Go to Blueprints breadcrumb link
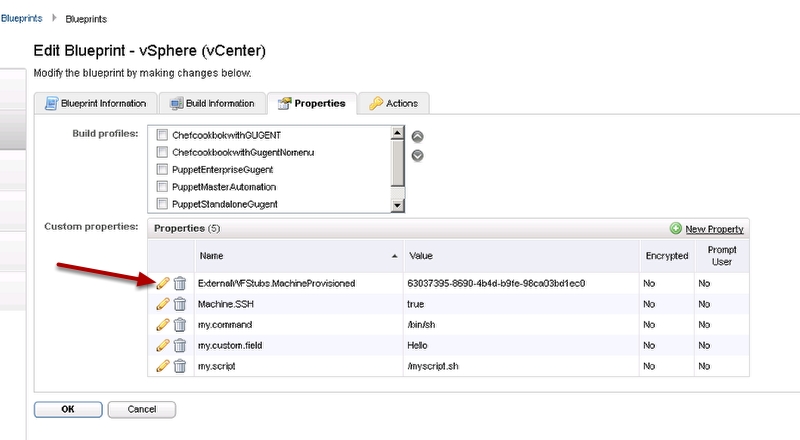 [20, 18]
